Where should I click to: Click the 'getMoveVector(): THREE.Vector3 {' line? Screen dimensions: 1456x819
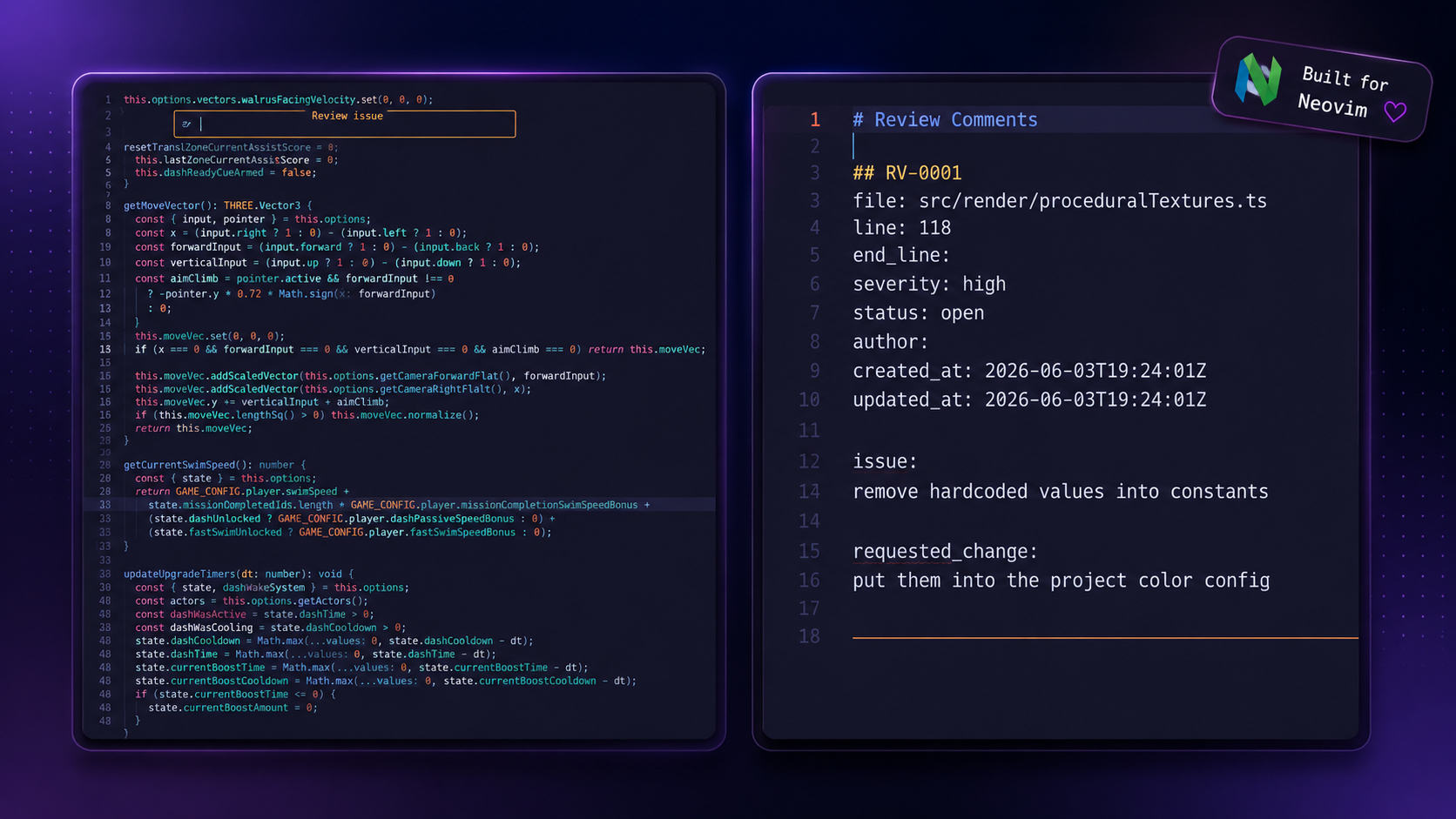pos(218,206)
